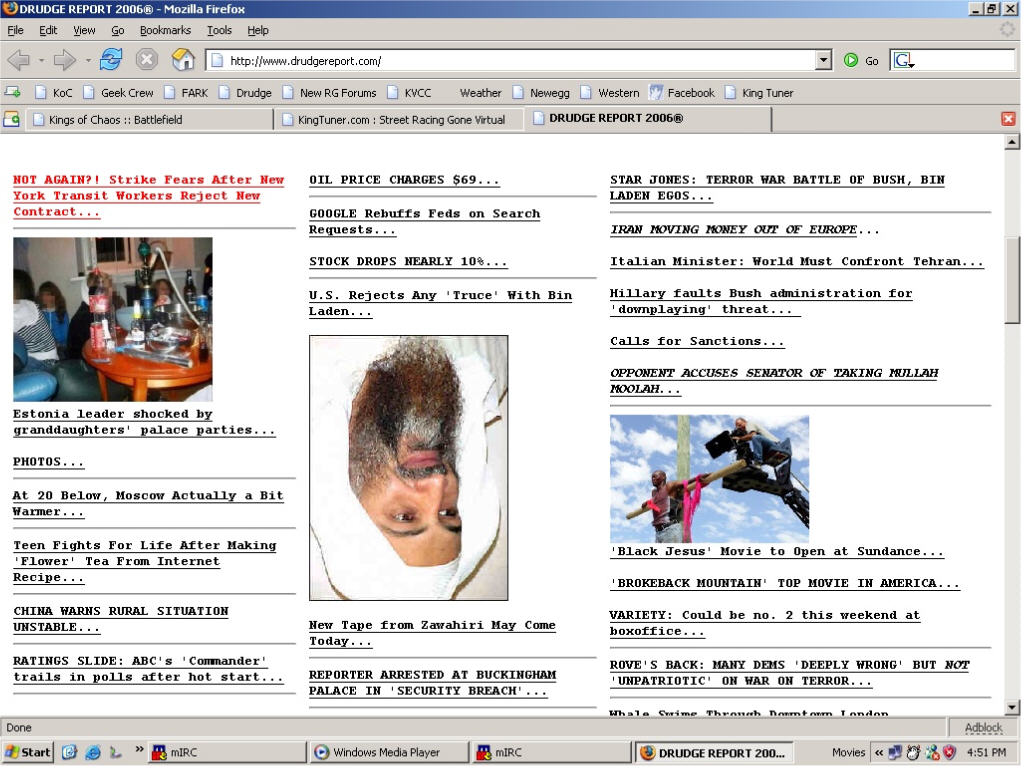Open the Geek Crew bookmark
The height and width of the screenshot is (768, 1024).
118,93
